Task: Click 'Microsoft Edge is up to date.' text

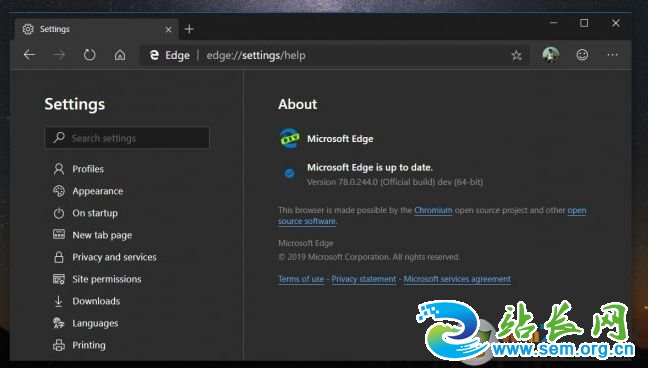Action: (370, 167)
